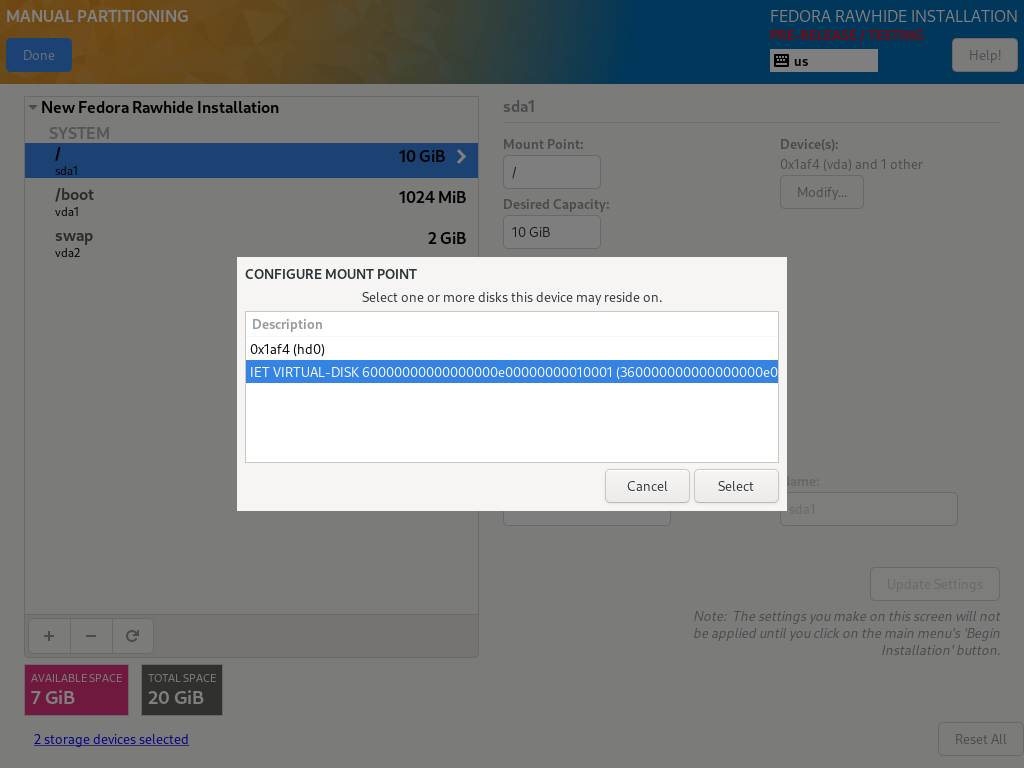Viewport: 1024px width, 768px height.
Task: Click the reload storage configuration icon
Action: click(133, 636)
